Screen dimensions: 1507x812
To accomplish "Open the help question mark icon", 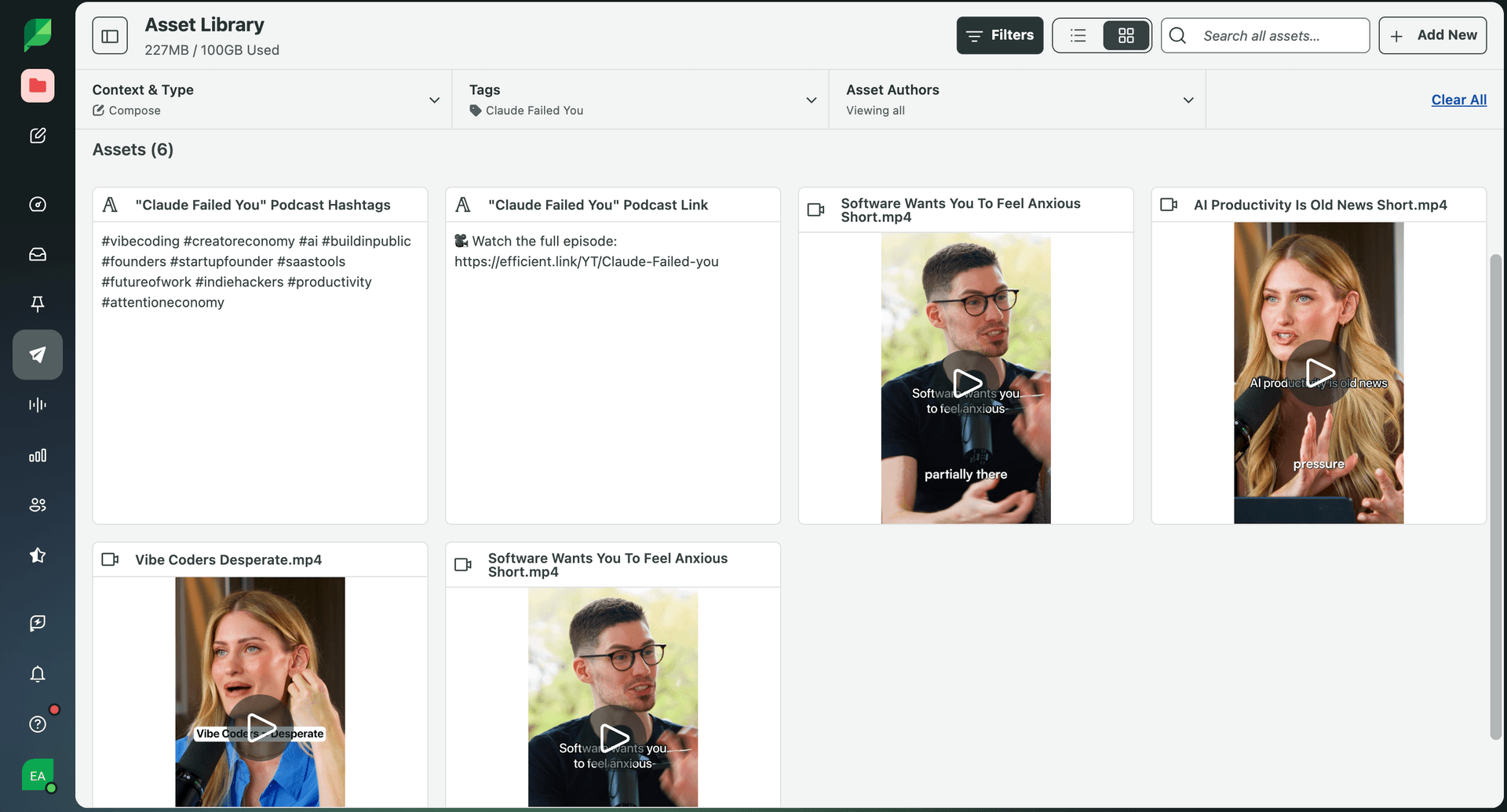I will tap(38, 724).
